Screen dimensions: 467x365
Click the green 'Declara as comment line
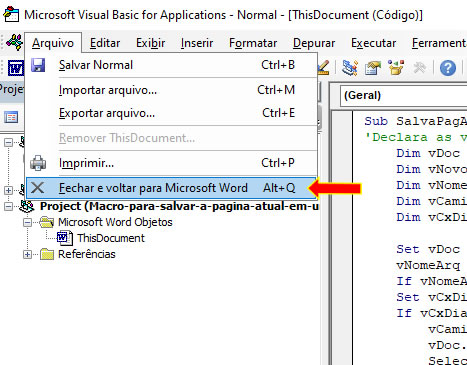coord(415,137)
